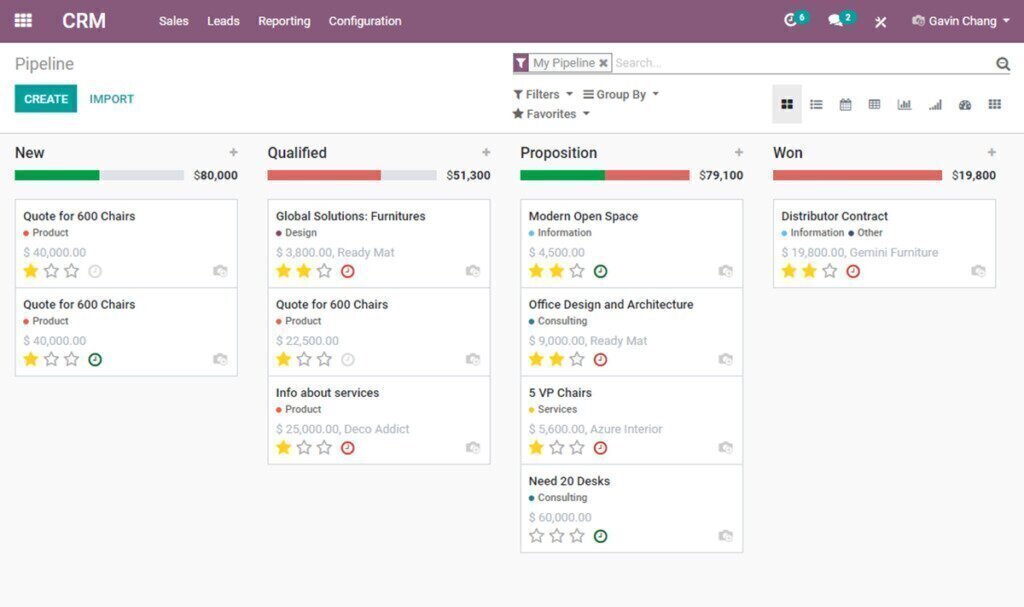Open the messaging conversations panel
1024x607 pixels.
pos(838,20)
